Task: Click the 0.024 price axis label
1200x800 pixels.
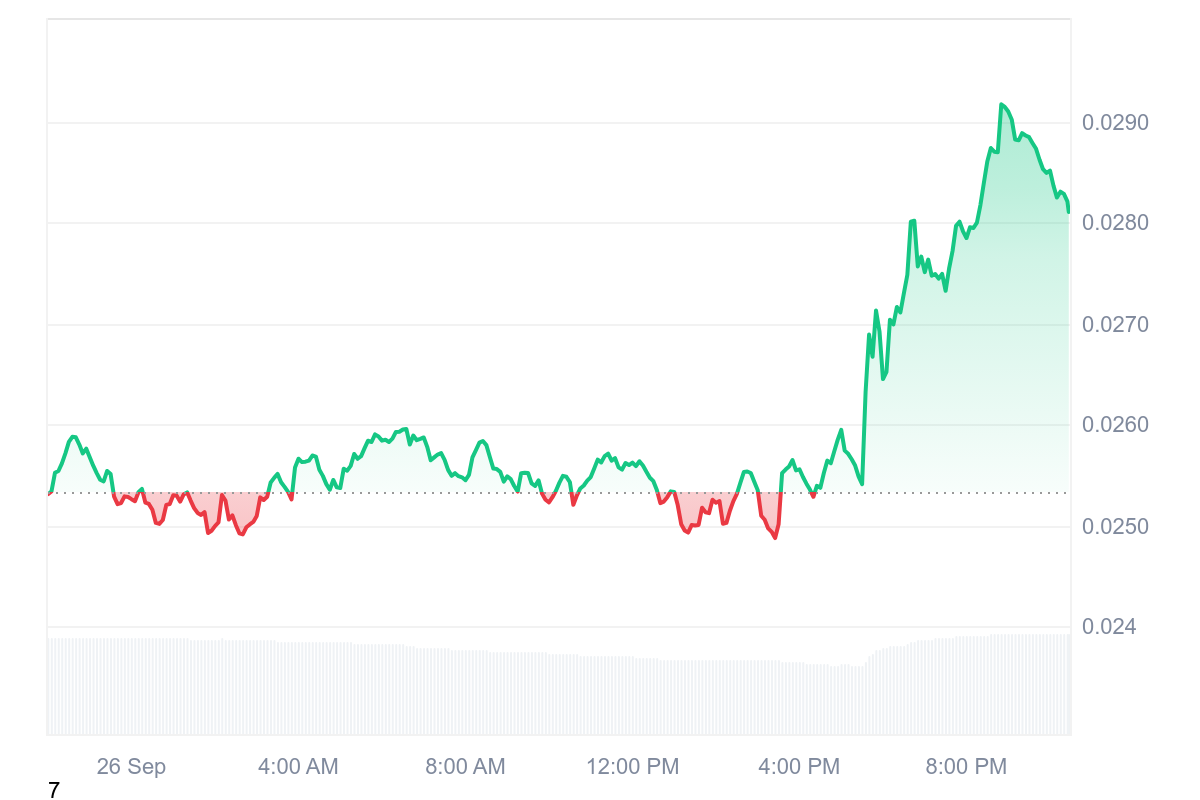Action: [1110, 627]
